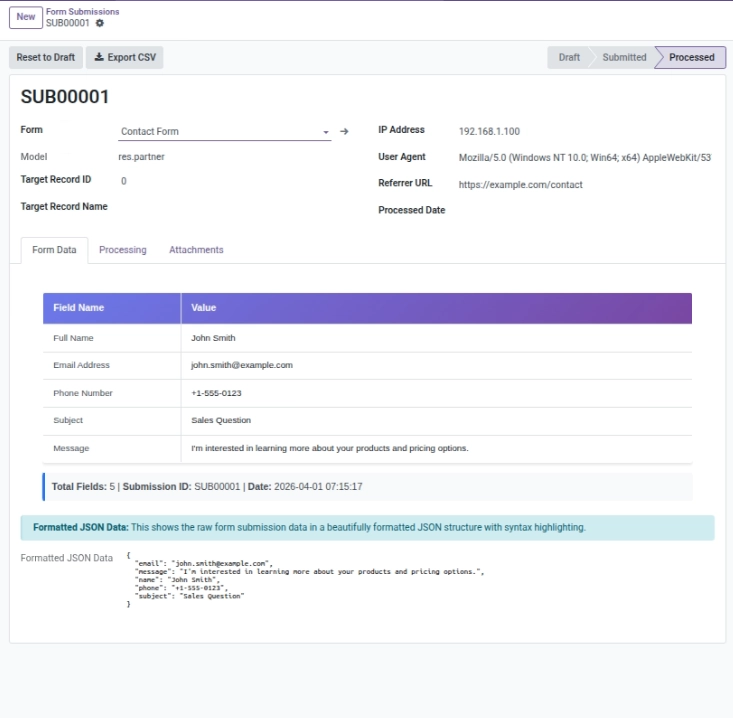Set status to Submitted stage

click(624, 57)
